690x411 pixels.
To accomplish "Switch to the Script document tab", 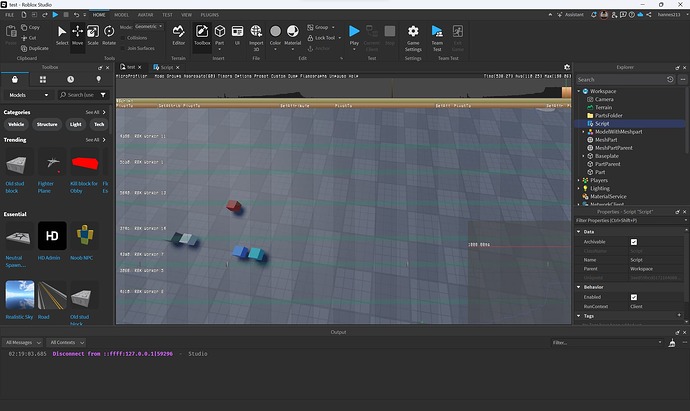I will 166,67.
